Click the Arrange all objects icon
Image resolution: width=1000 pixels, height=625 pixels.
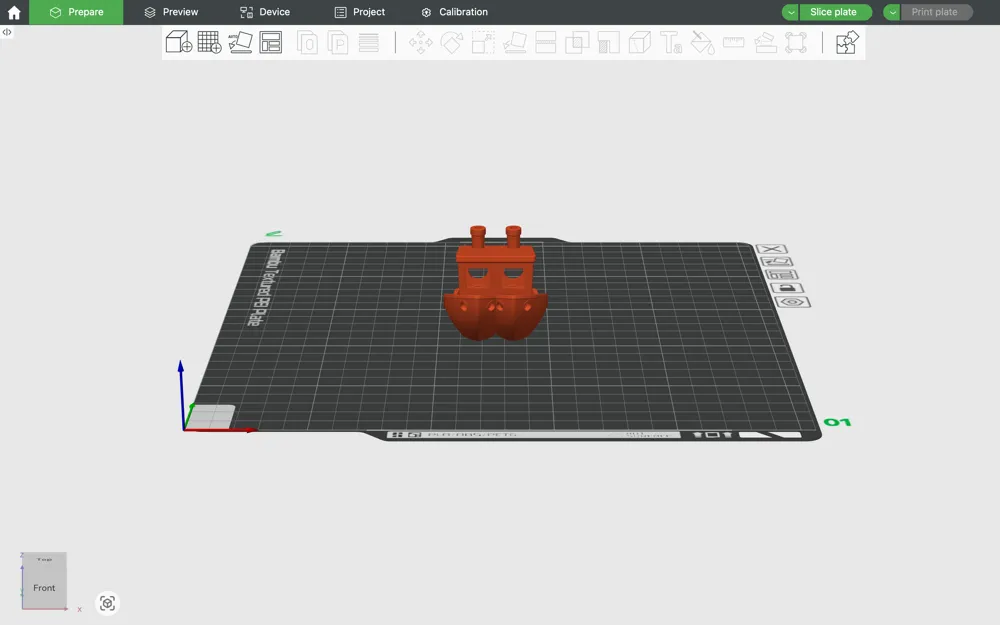click(x=271, y=43)
